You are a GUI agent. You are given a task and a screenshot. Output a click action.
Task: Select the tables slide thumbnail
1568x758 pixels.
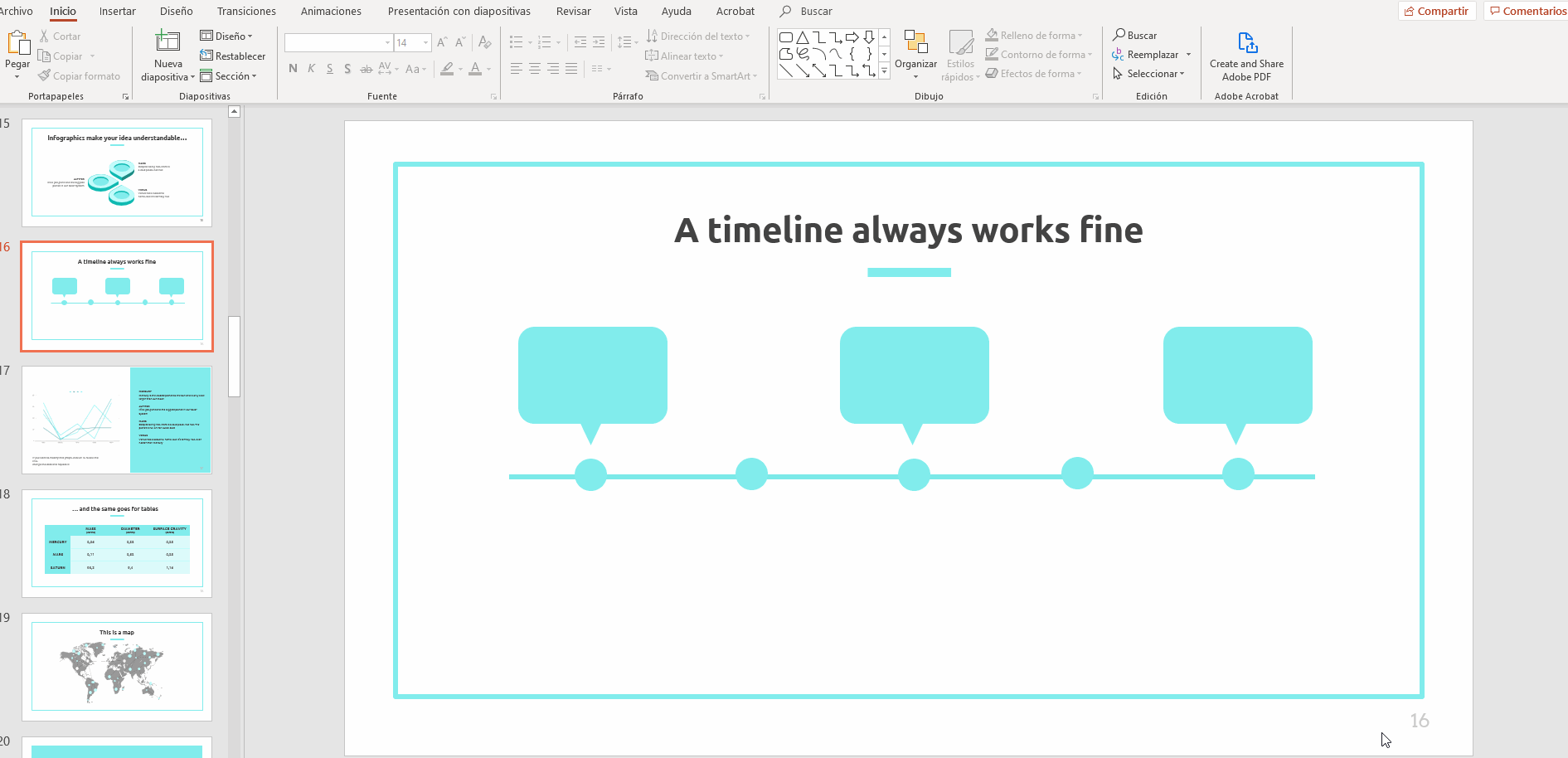click(x=117, y=543)
